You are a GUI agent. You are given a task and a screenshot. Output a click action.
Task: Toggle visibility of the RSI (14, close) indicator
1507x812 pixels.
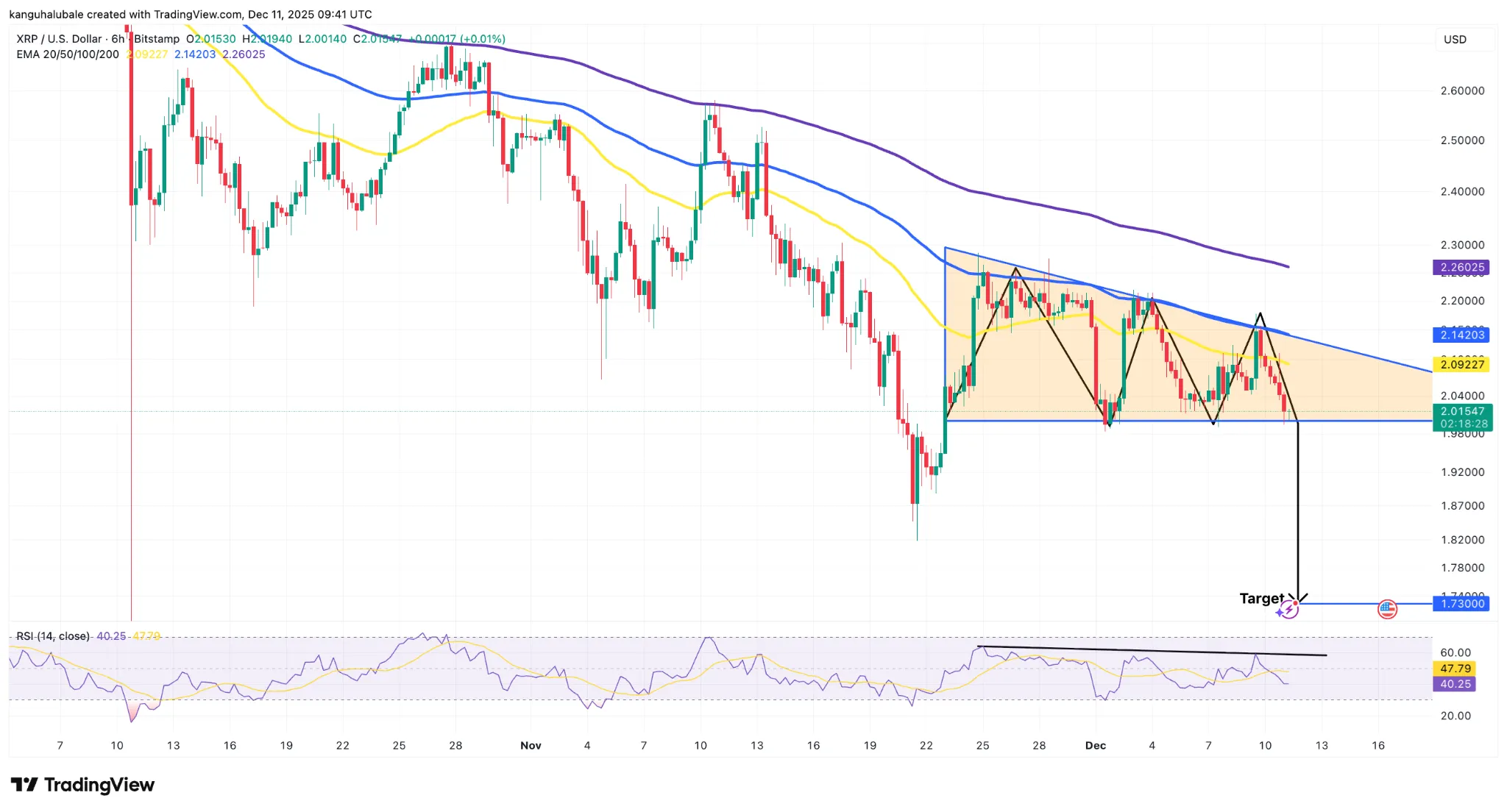point(52,635)
